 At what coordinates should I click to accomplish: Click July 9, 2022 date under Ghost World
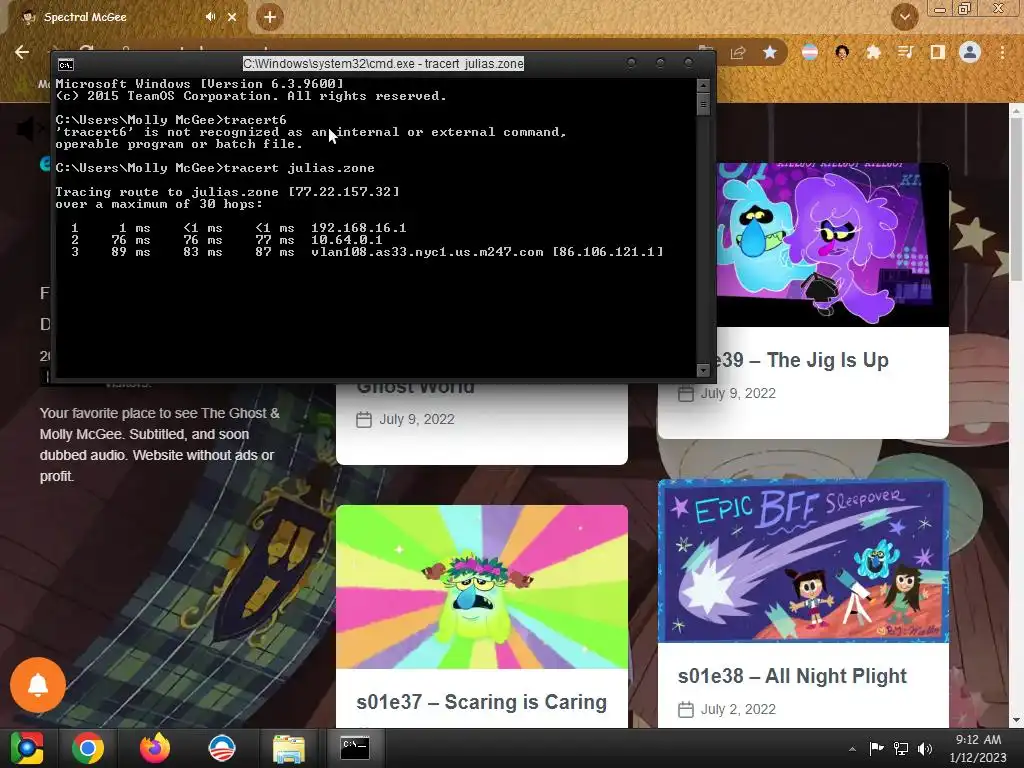[x=417, y=419]
